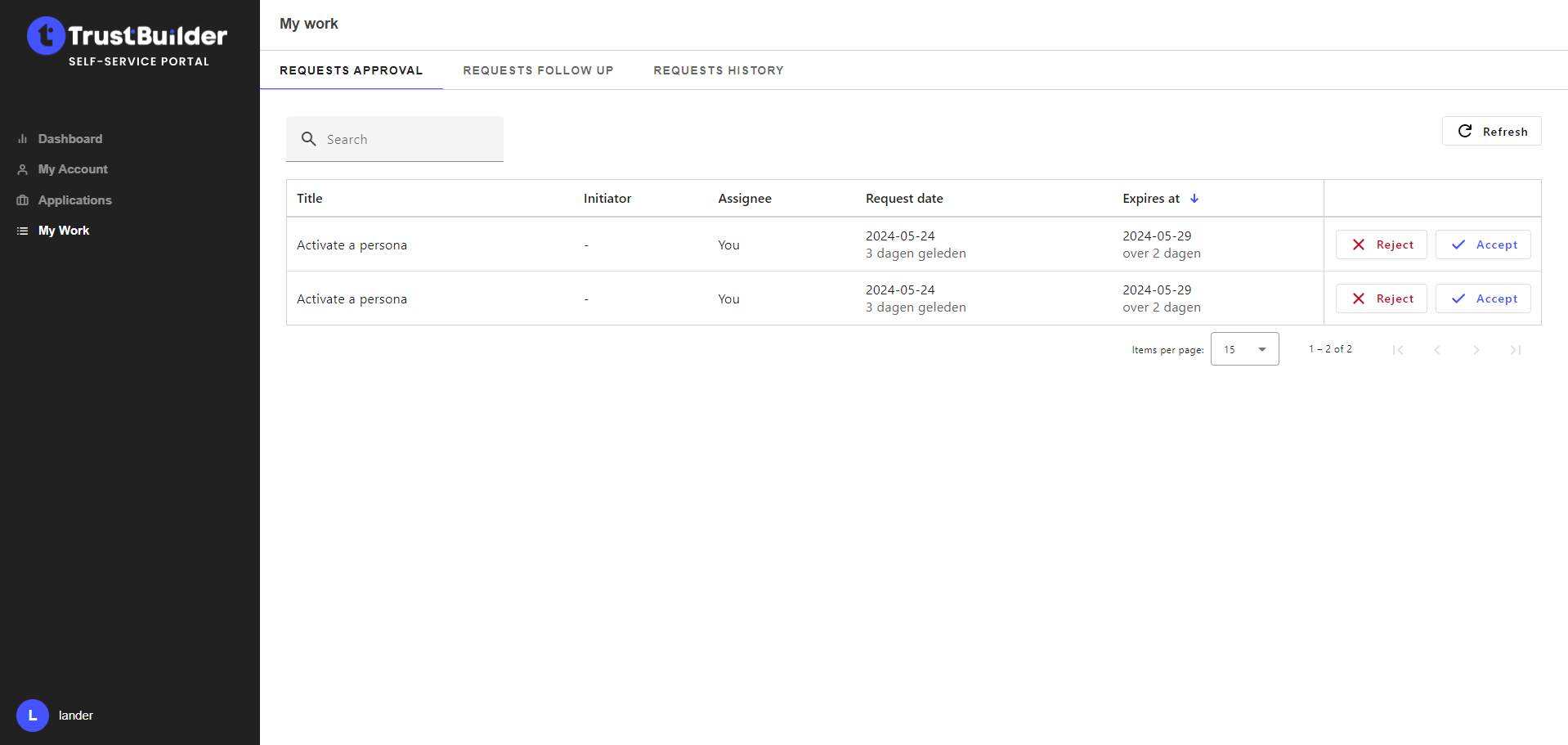Toggle sort arrow beside Expires at
The width and height of the screenshot is (1568, 745).
click(1194, 199)
